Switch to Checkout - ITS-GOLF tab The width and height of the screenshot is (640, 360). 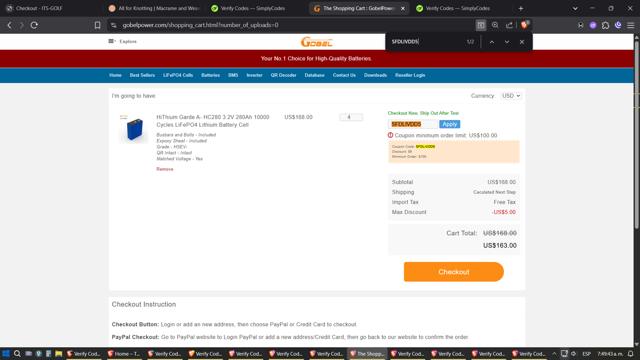tap(51, 8)
